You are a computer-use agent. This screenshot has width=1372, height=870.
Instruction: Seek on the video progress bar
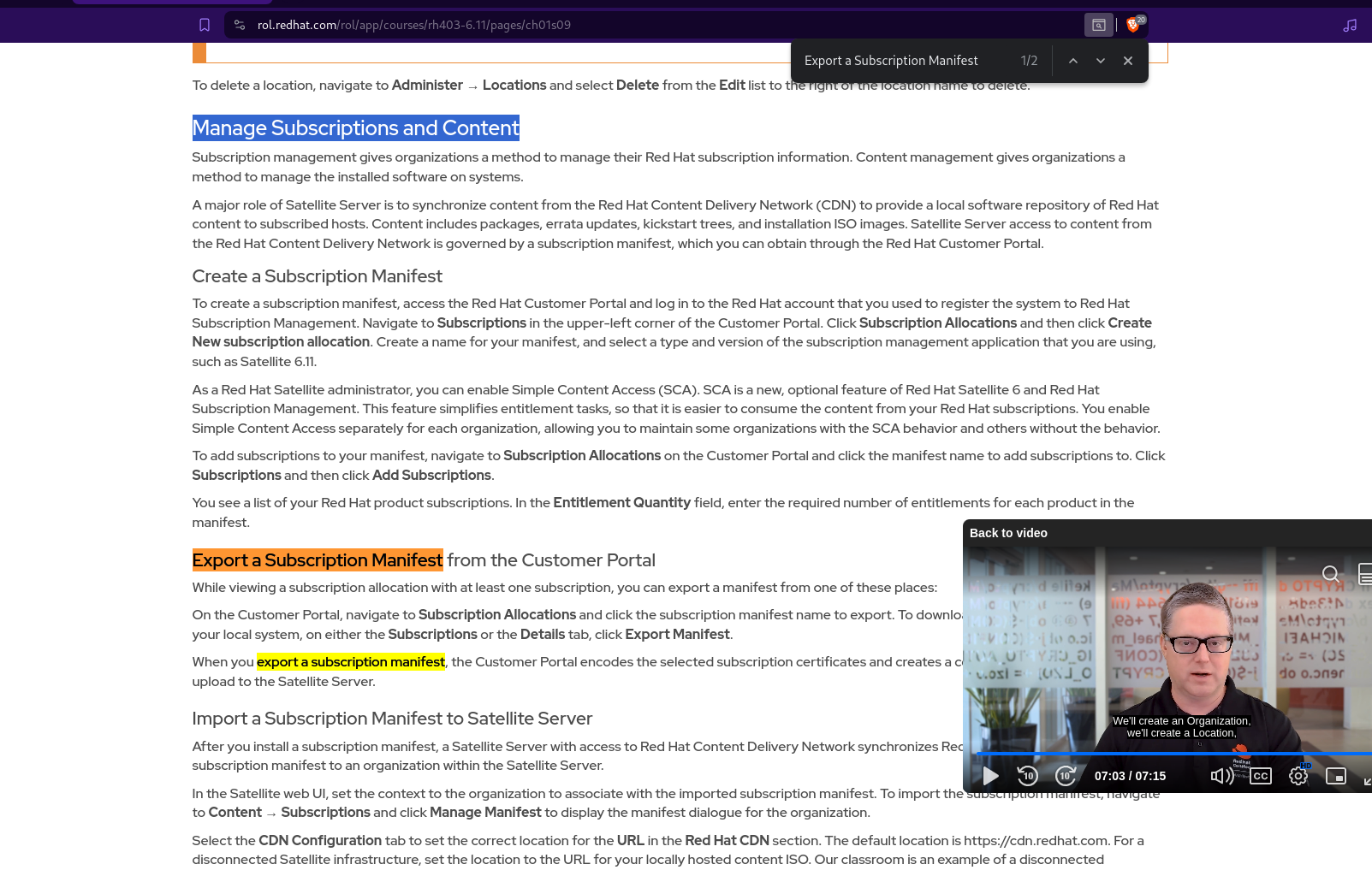click(1173, 754)
